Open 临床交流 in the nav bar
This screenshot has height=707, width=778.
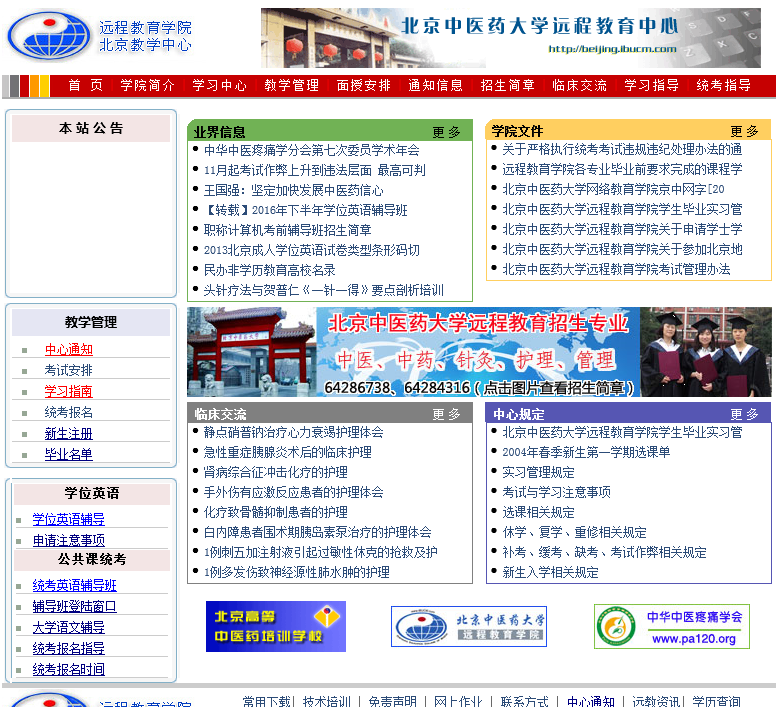[579, 85]
